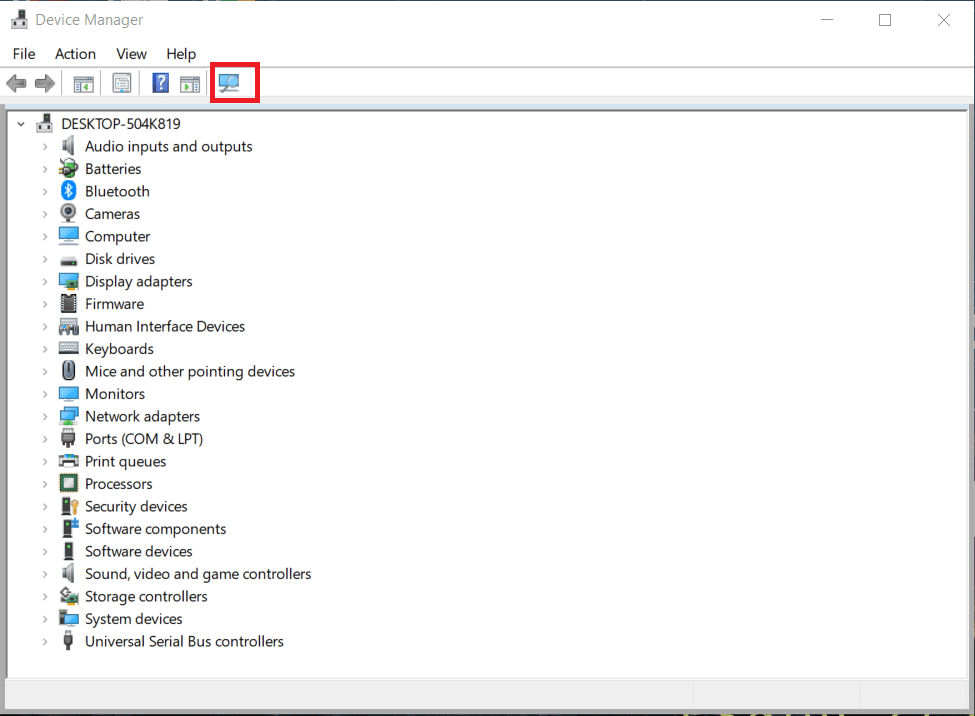Click the computer icon beside DESKTOP-504K819
This screenshot has height=716, width=975.
44,122
